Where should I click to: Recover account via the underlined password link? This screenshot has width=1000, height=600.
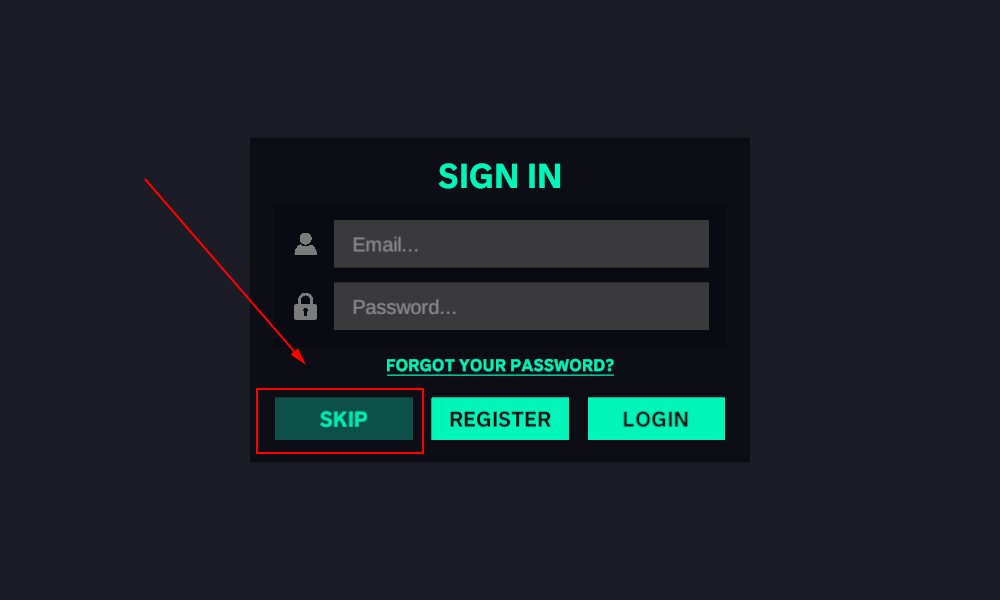[500, 365]
